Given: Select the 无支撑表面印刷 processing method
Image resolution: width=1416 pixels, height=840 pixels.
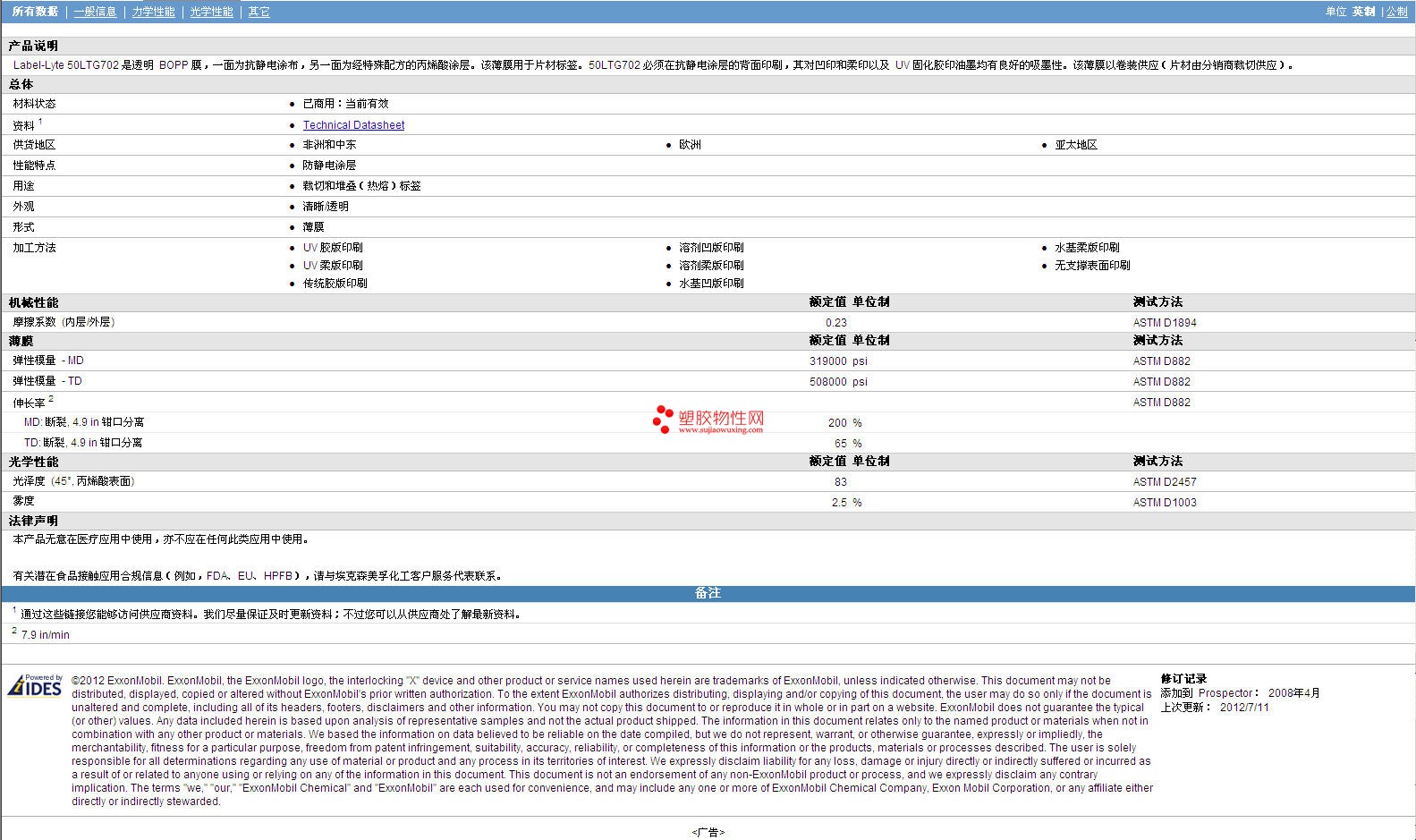Looking at the screenshot, I should [1092, 266].
